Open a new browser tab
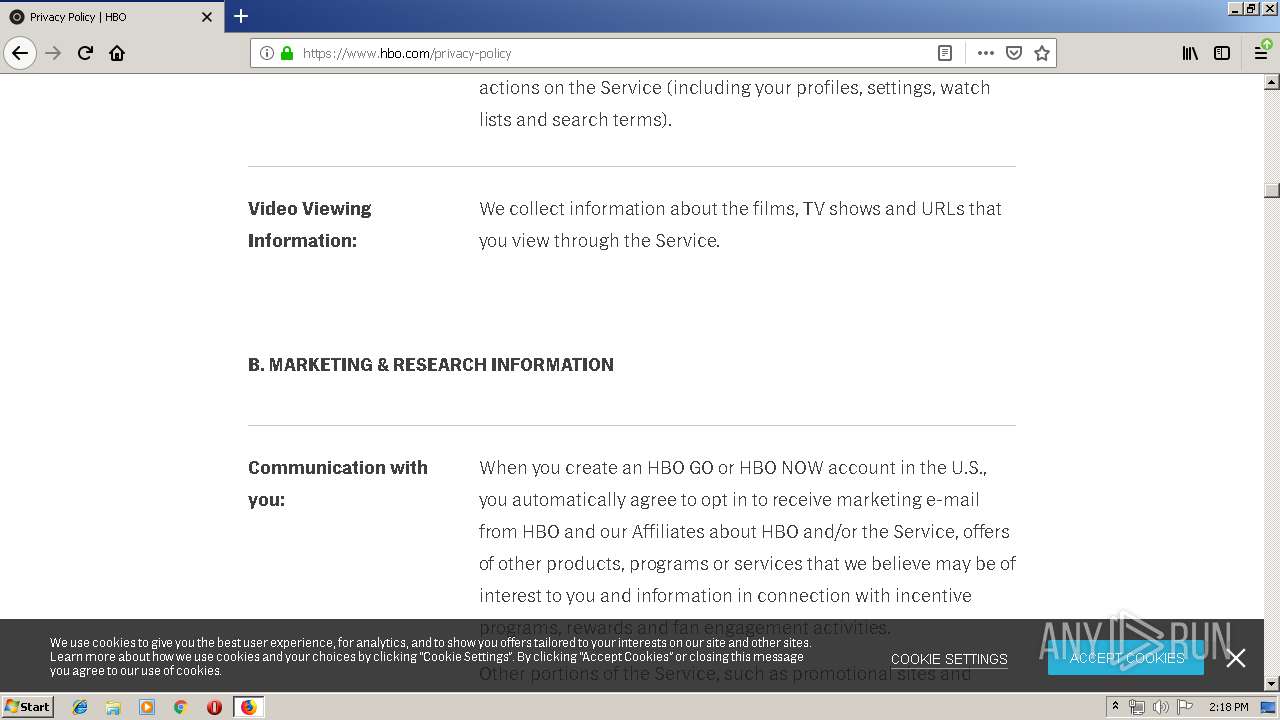 tap(241, 16)
